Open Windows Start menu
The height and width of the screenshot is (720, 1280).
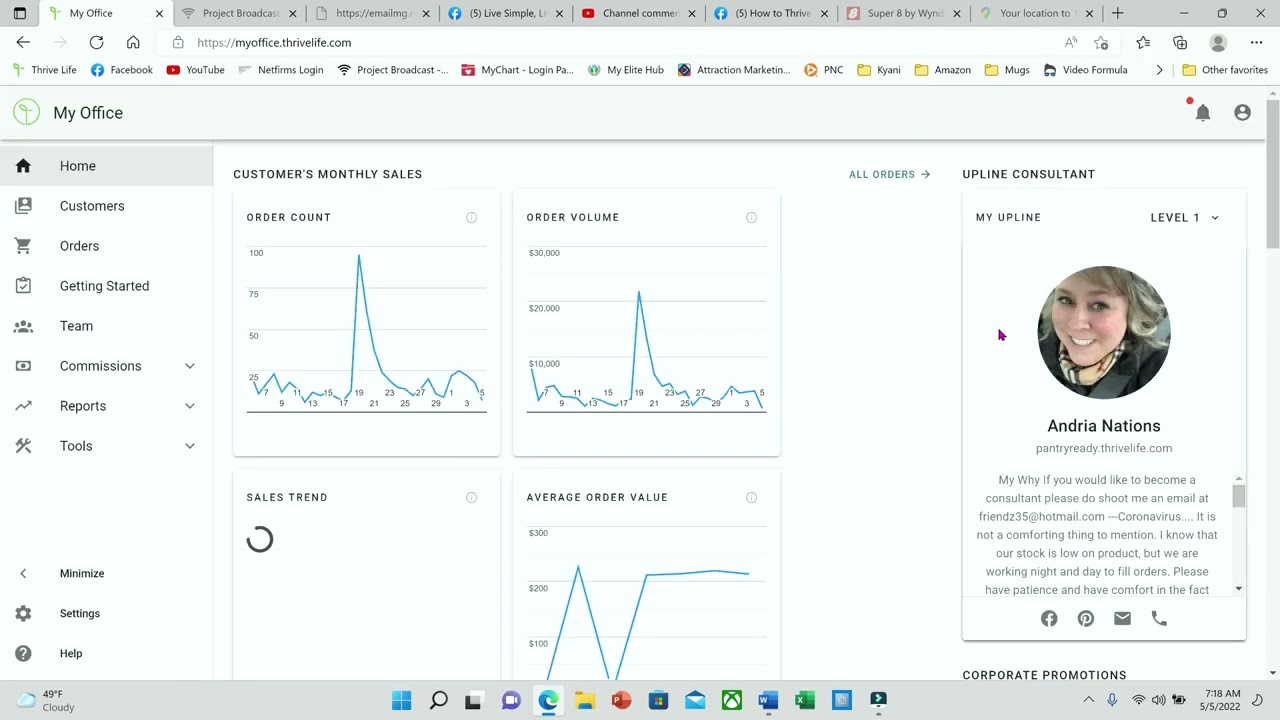pos(402,700)
